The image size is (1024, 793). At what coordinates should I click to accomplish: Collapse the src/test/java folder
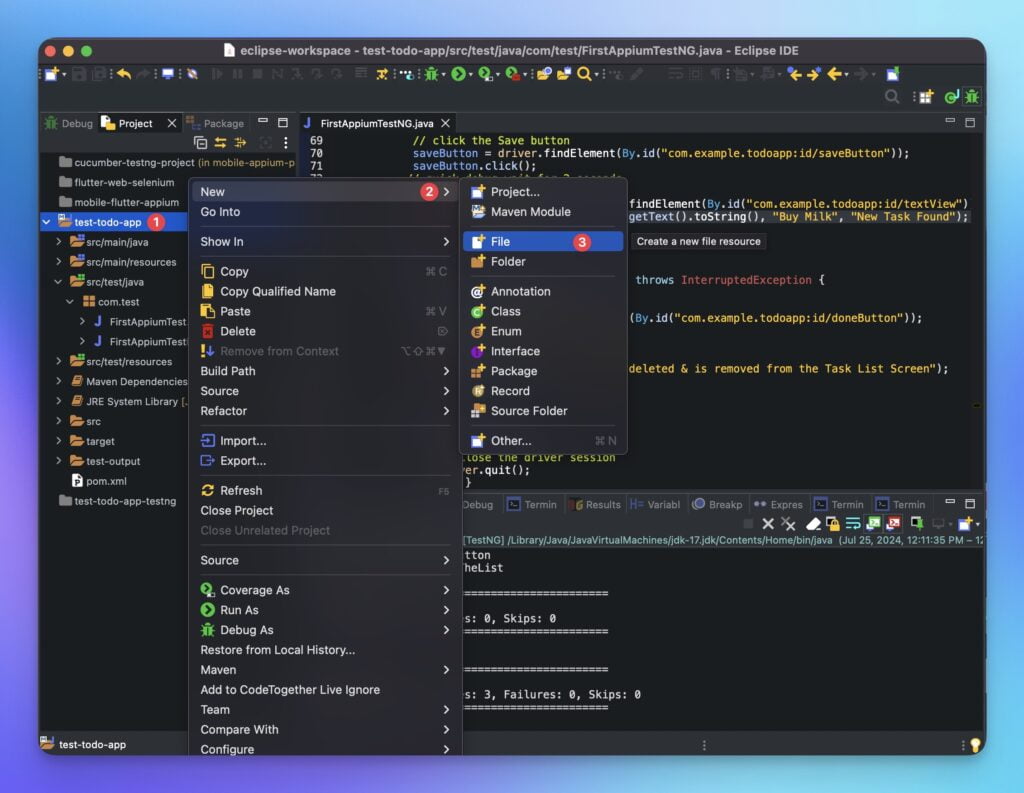tap(58, 282)
